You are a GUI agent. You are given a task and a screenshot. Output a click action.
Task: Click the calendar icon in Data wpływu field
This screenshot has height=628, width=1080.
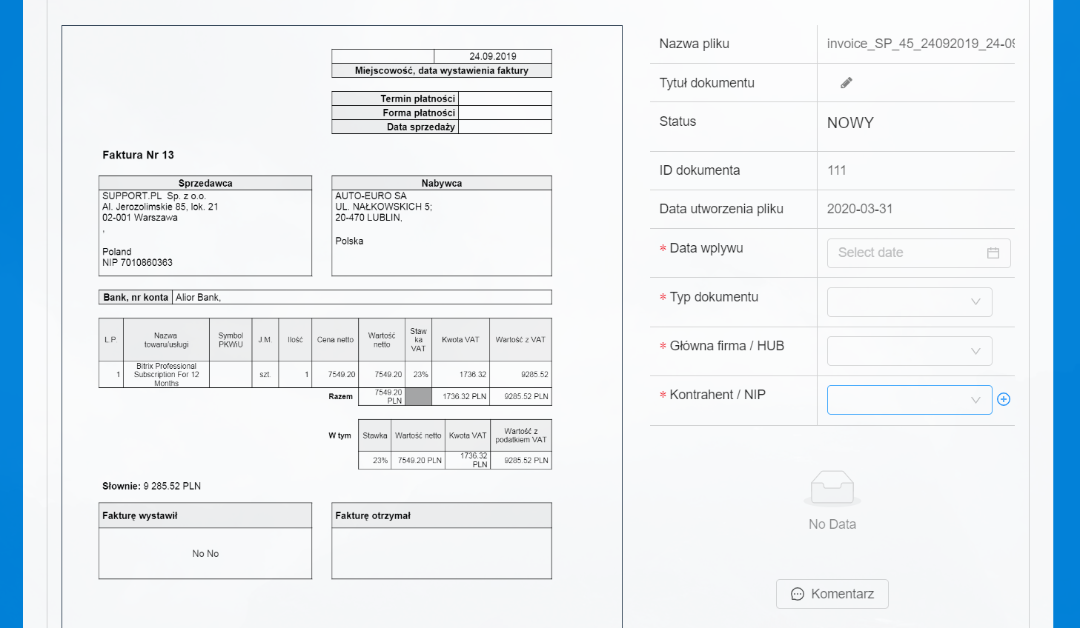point(993,253)
